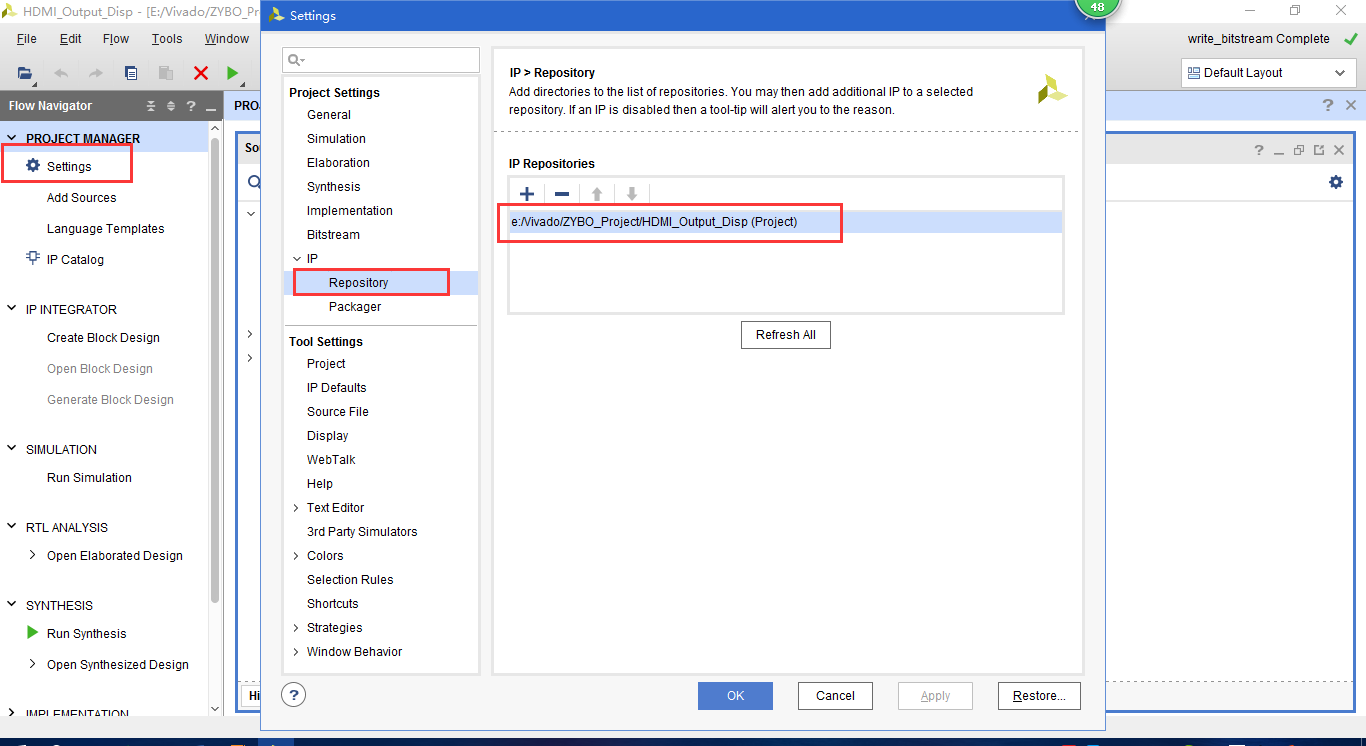Image resolution: width=1366 pixels, height=746 pixels.
Task: Click the green Run toolbar icon
Action: pyautogui.click(x=232, y=73)
